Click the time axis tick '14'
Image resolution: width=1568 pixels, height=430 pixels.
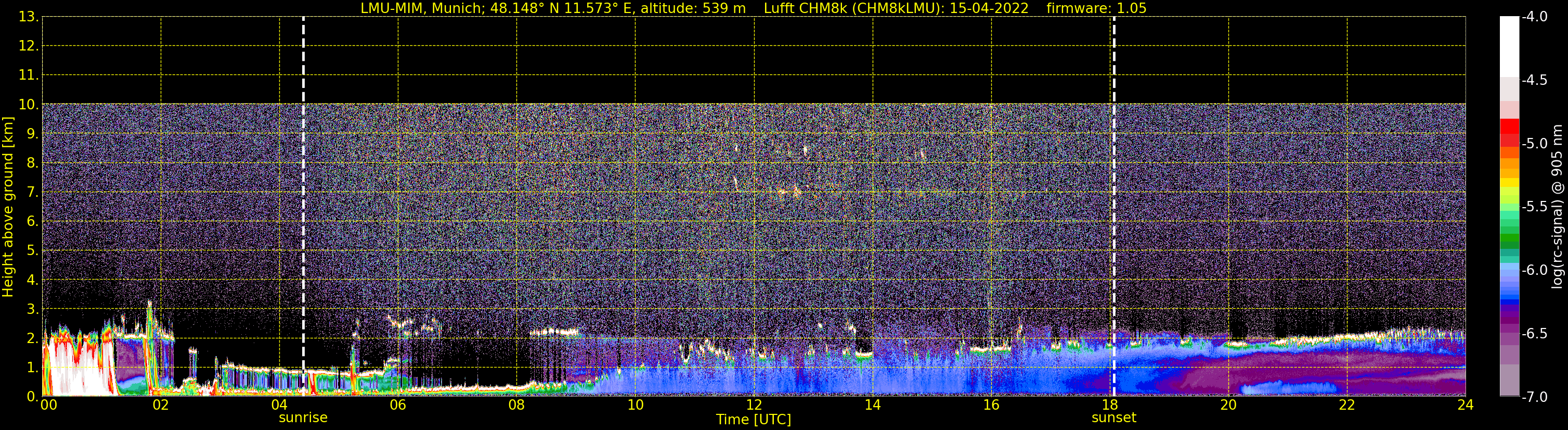873,405
